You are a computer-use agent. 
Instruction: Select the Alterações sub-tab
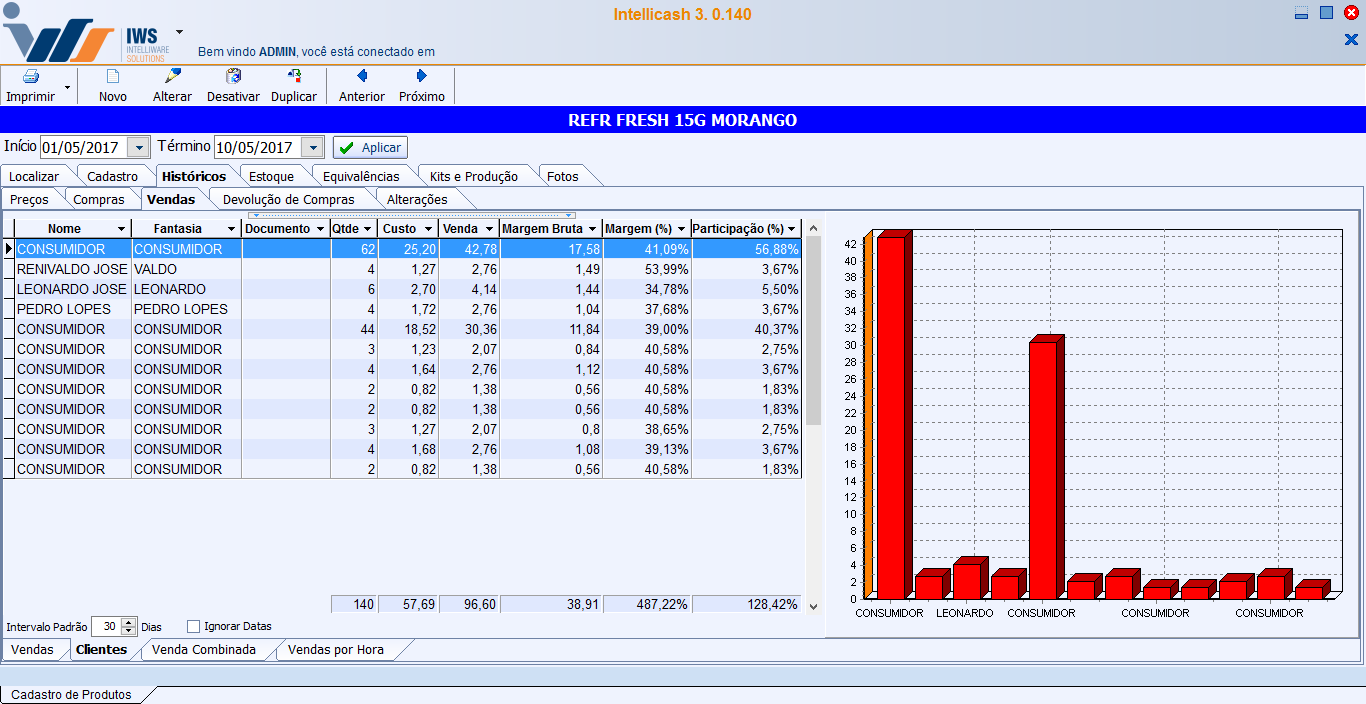[x=417, y=200]
